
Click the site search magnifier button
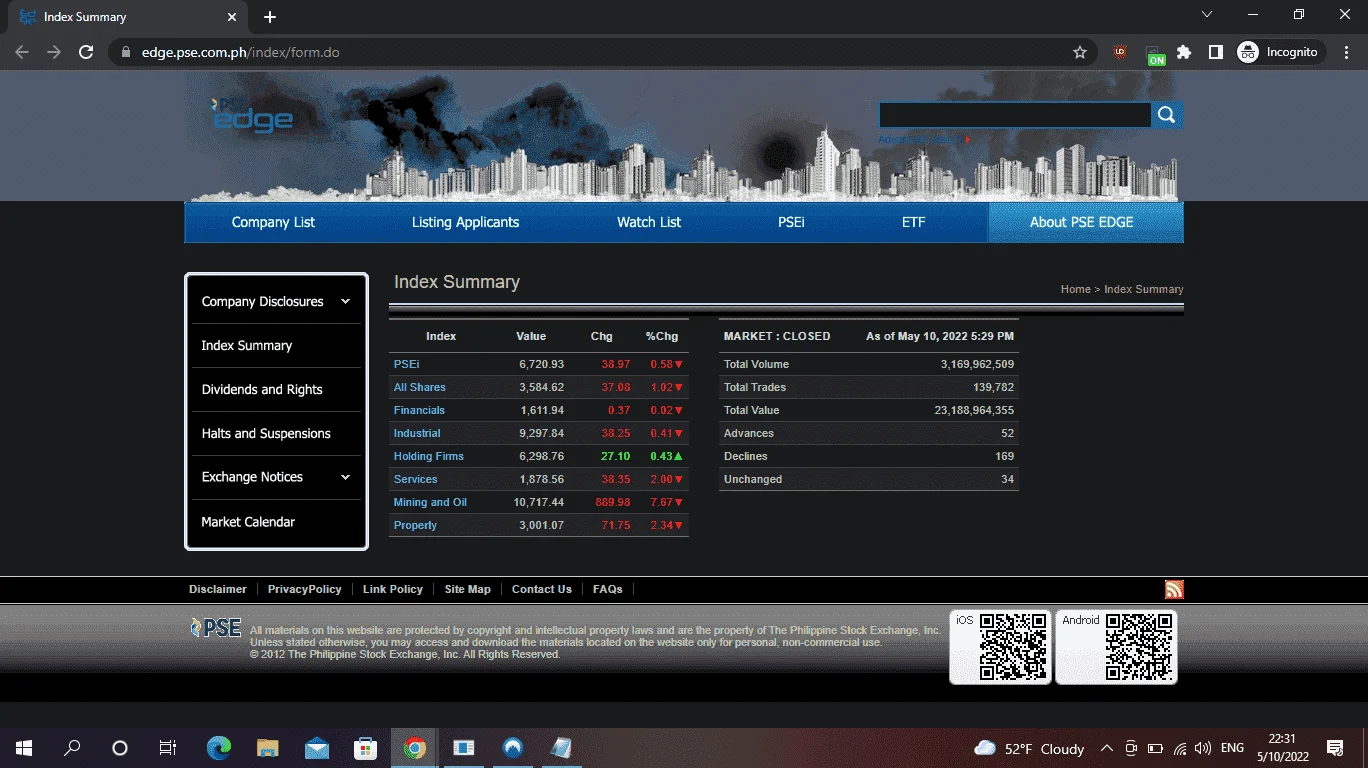(x=1167, y=115)
